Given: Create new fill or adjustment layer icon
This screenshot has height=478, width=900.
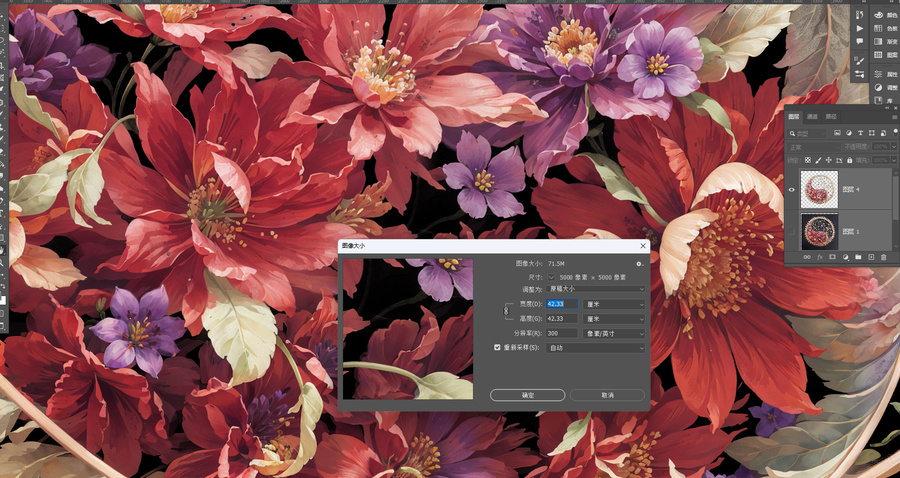Looking at the screenshot, I should click(x=845, y=257).
